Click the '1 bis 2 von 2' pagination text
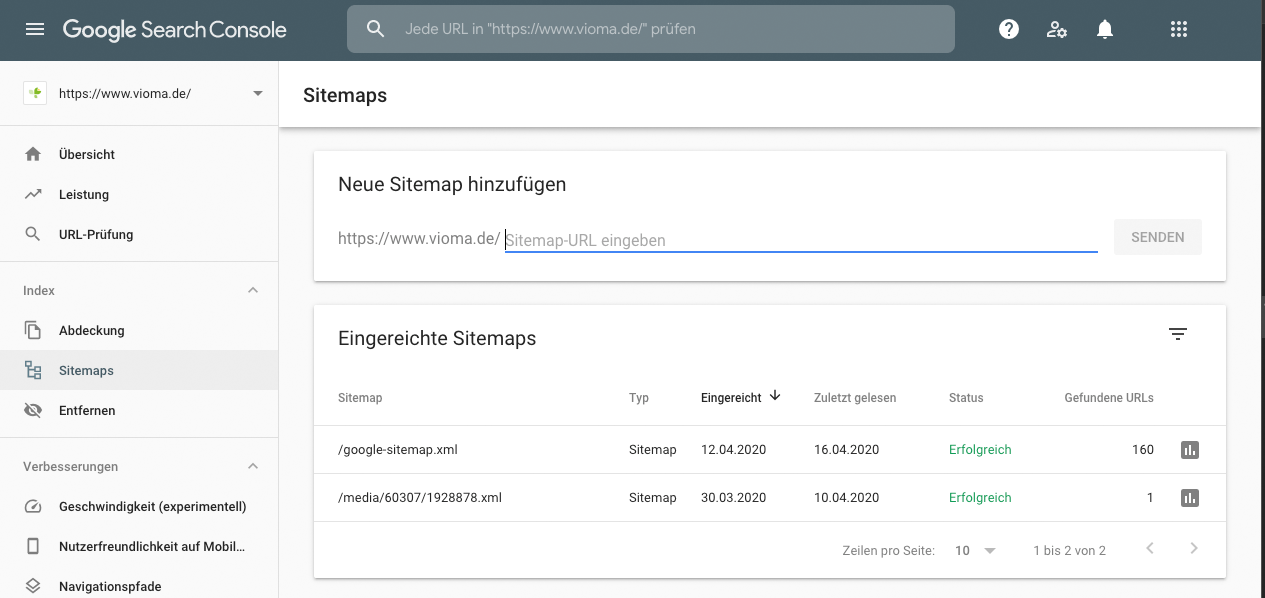Viewport: 1265px width, 598px height. pos(1070,550)
